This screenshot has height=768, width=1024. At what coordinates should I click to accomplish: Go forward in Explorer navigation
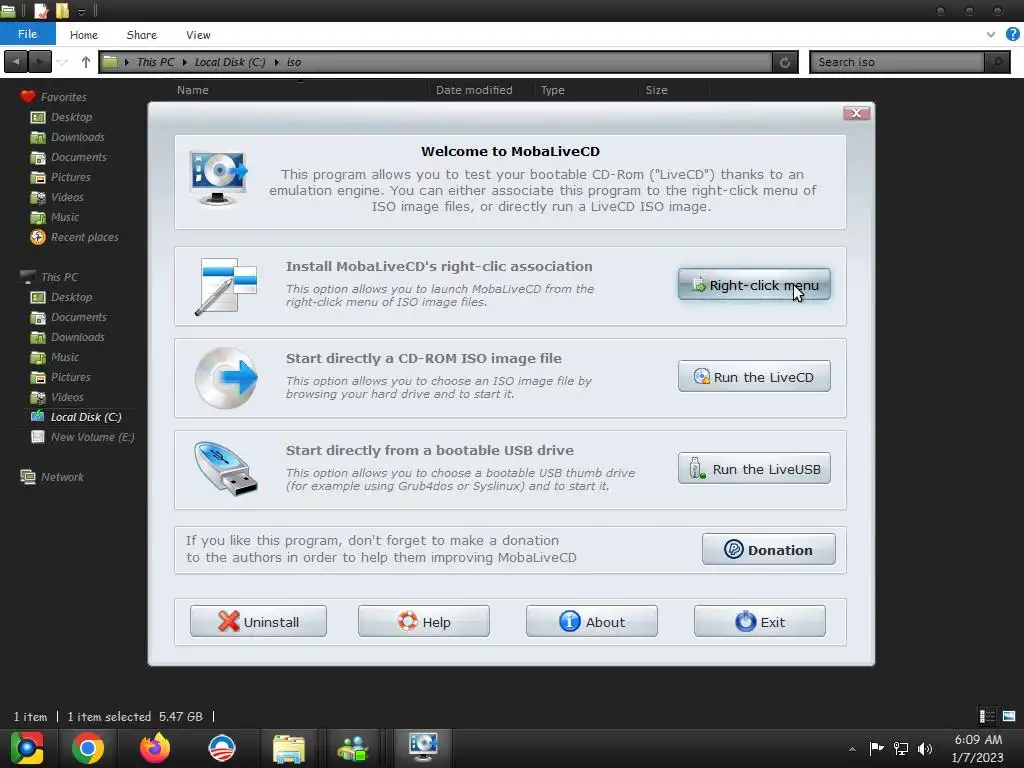click(x=39, y=62)
